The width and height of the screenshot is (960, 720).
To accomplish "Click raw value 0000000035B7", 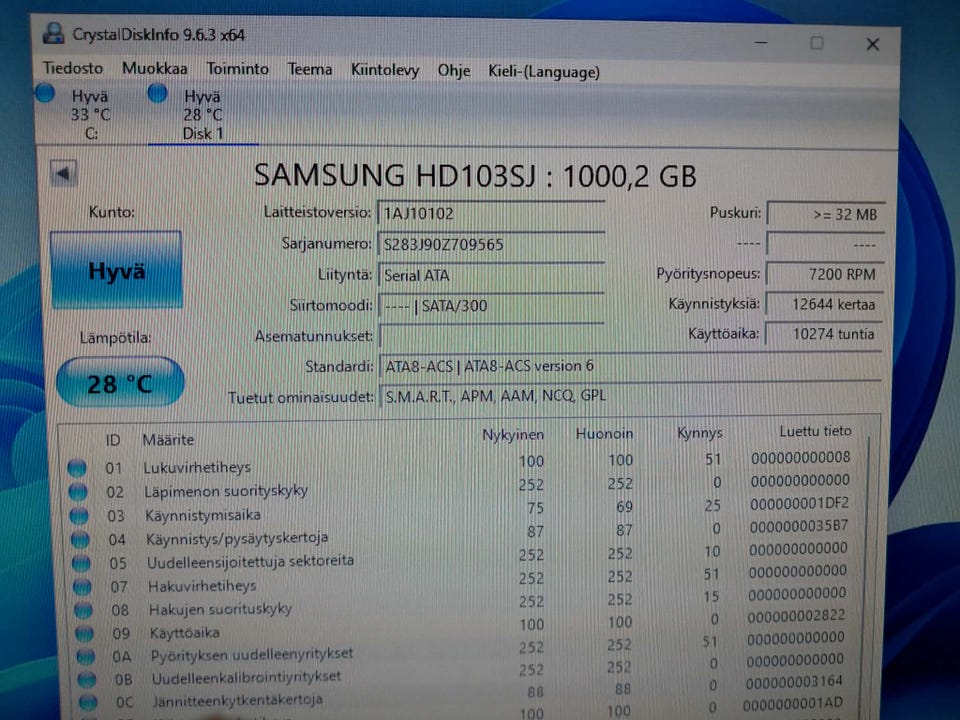I will [x=798, y=526].
